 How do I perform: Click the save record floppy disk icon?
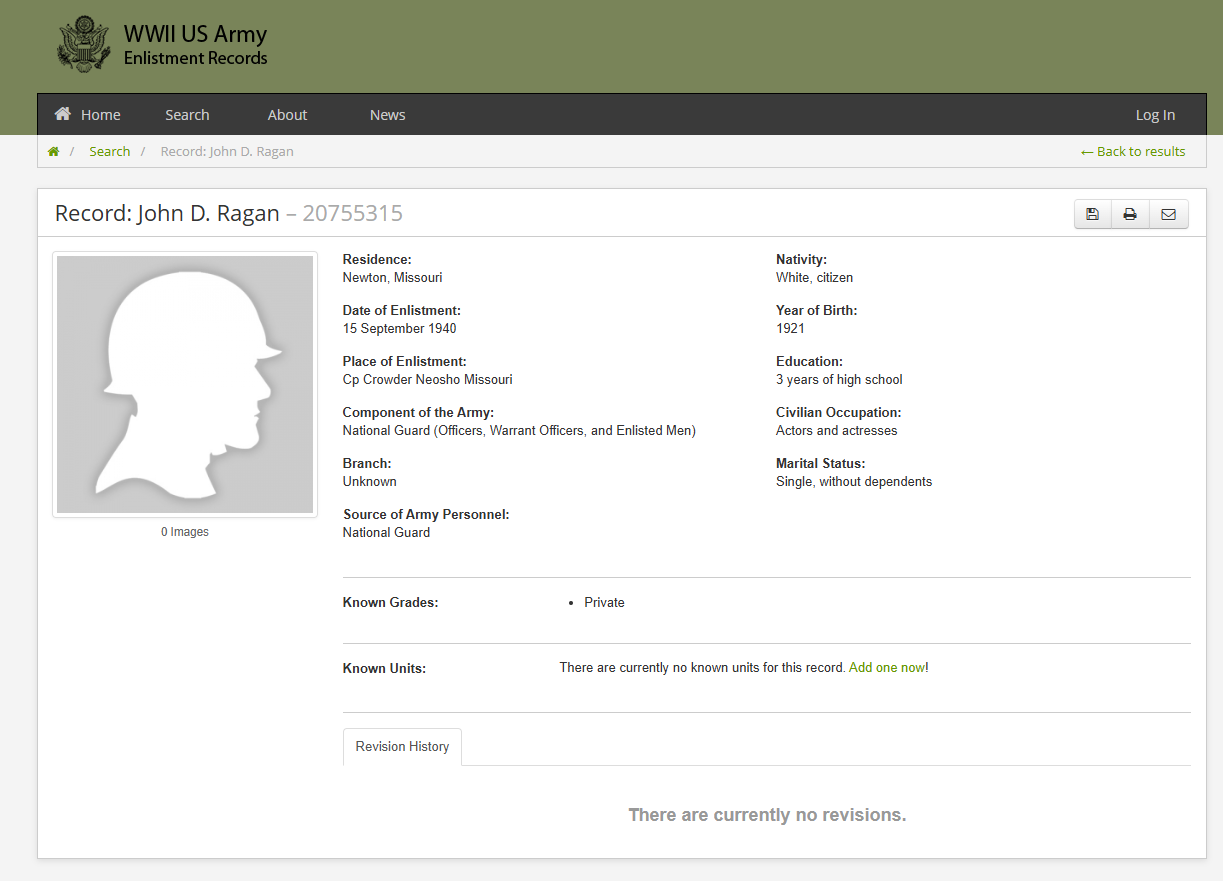pos(1092,214)
